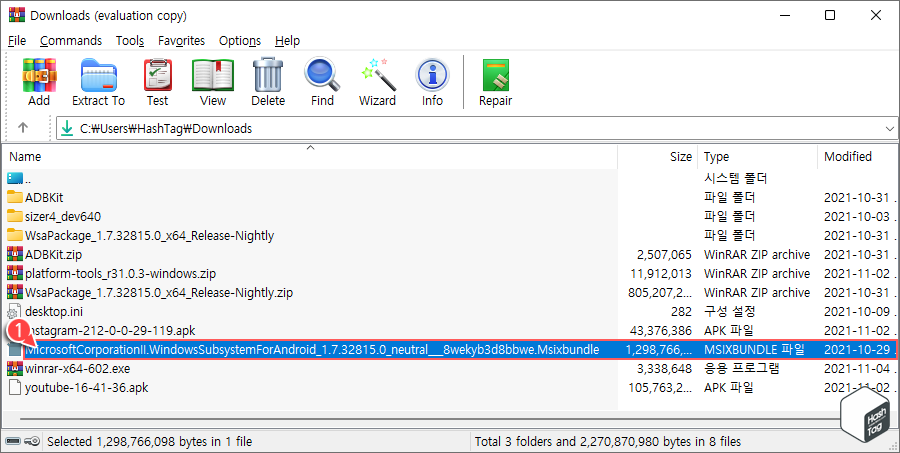
Task: Select sizer4_dev640 folder name
Action: coord(63,216)
